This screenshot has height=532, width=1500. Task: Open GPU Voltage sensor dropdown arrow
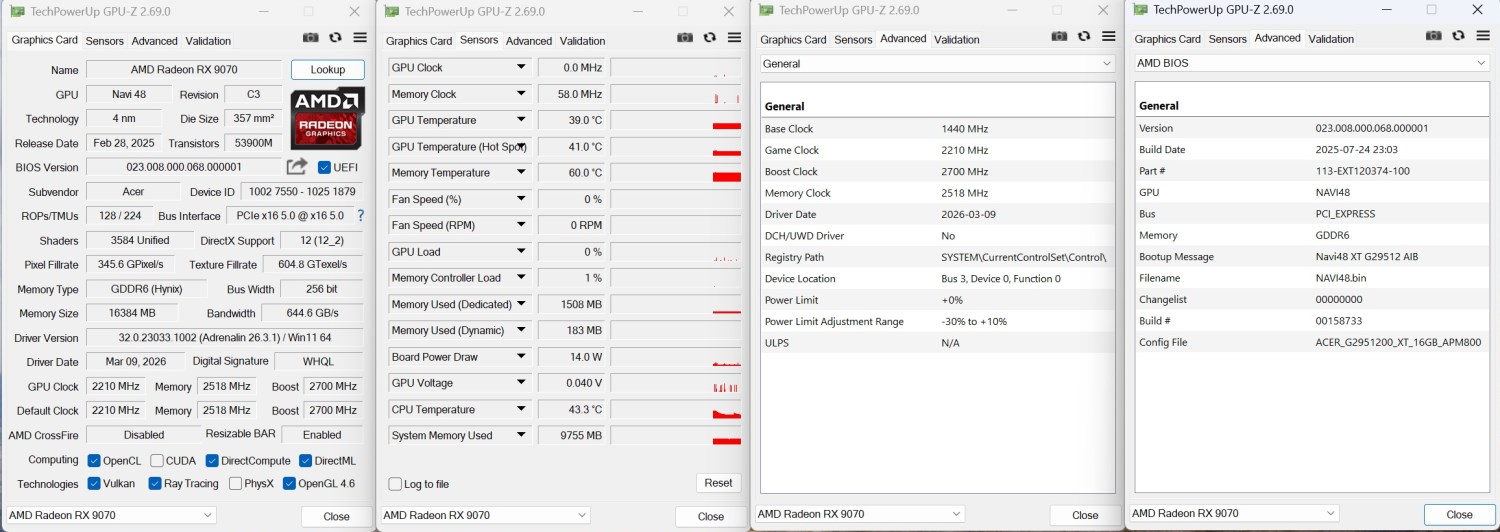(521, 383)
